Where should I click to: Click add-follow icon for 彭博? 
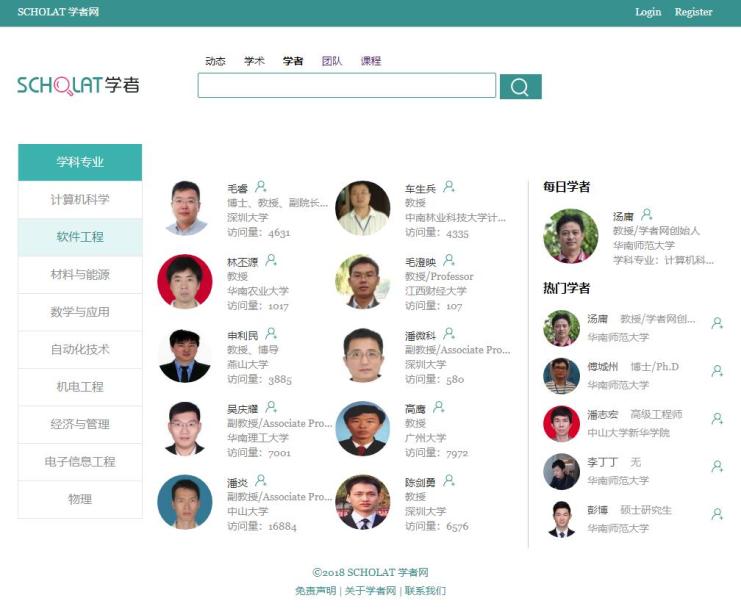717,514
